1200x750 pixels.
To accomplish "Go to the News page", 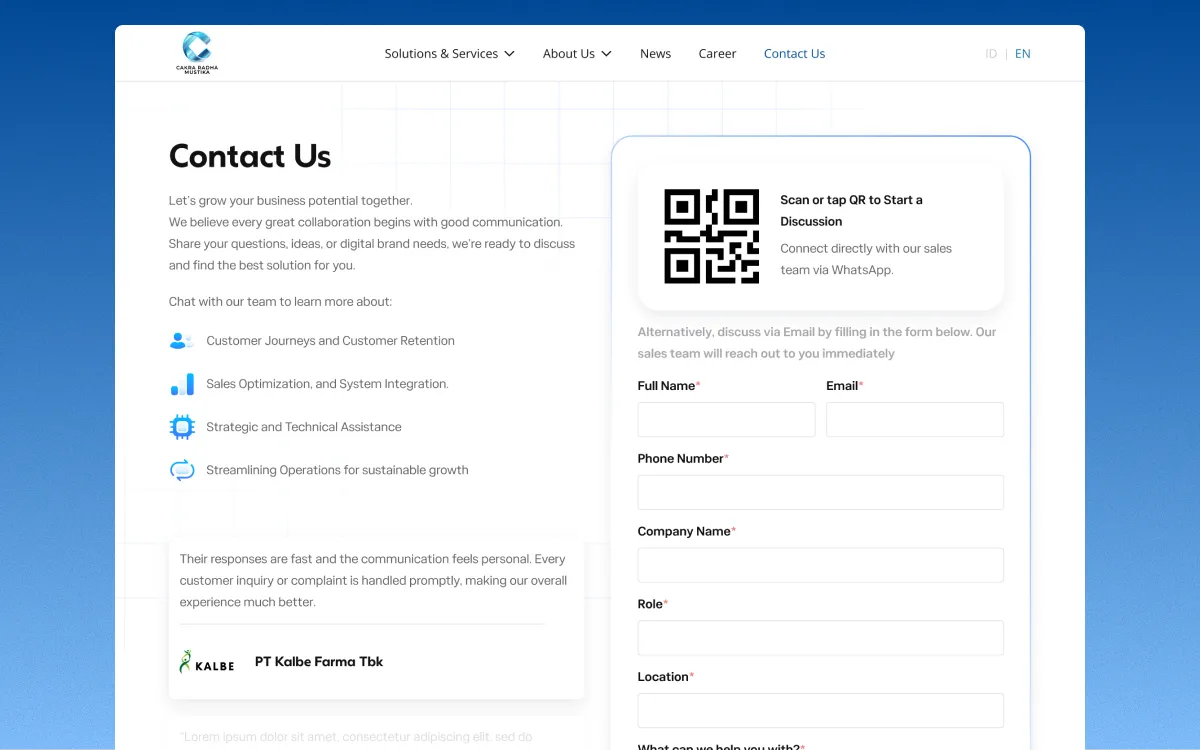I will pos(655,54).
